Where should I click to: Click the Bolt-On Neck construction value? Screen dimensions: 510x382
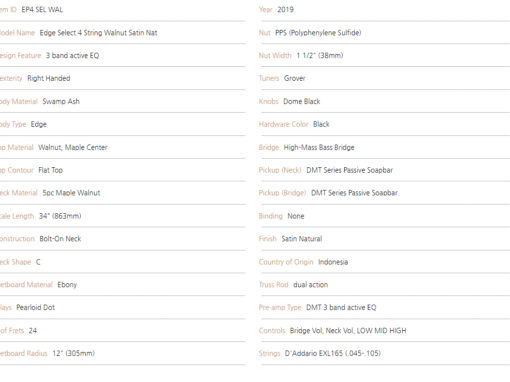60,239
